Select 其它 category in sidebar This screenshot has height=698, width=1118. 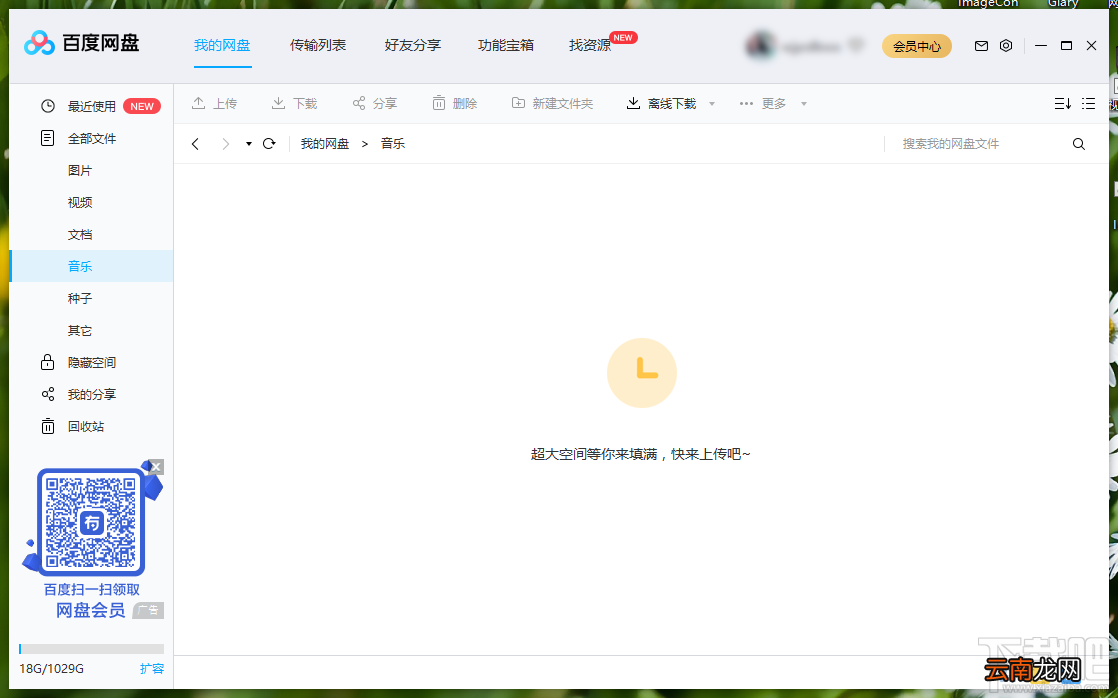80,331
